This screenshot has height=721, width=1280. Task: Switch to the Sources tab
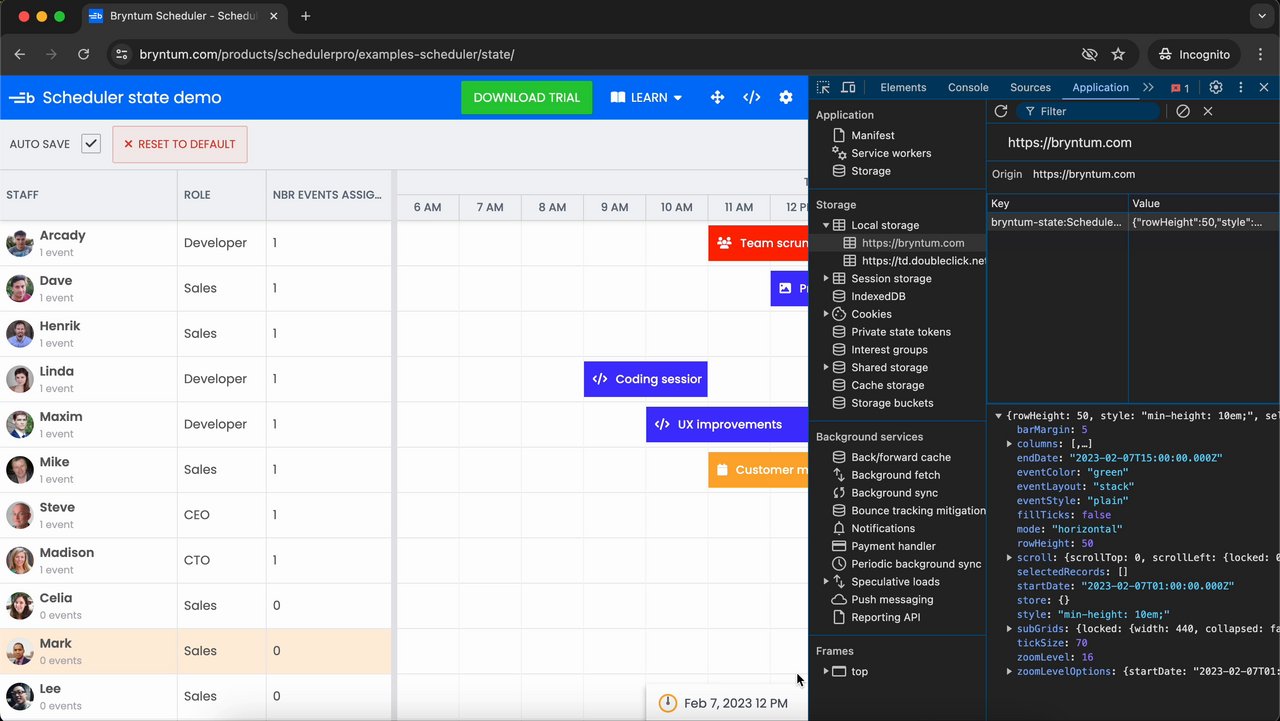tap(1030, 88)
